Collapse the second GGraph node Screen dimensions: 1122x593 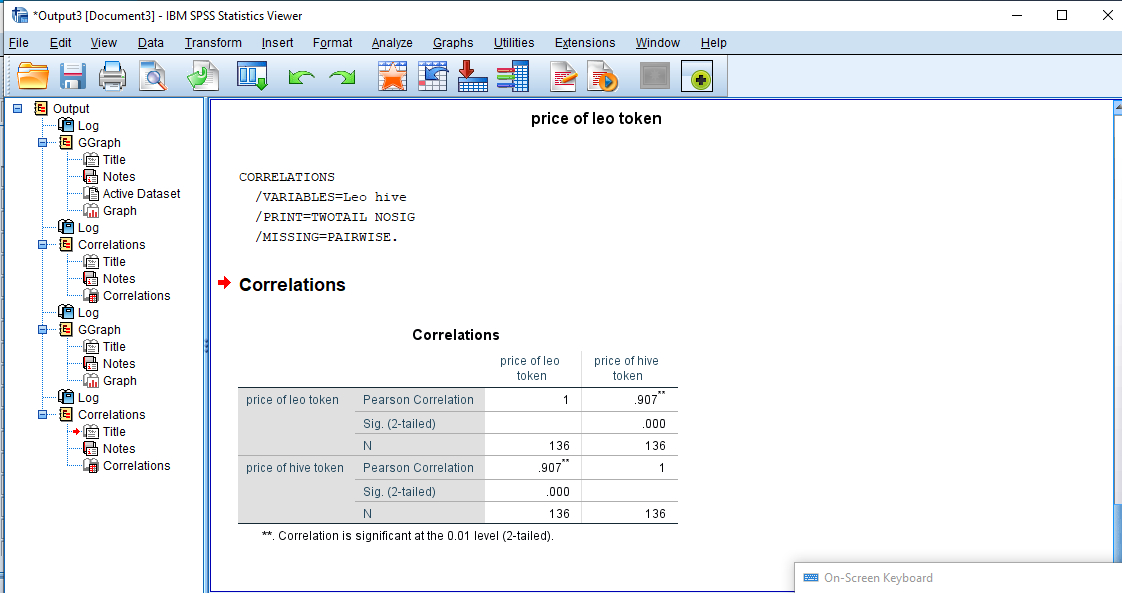tap(43, 330)
